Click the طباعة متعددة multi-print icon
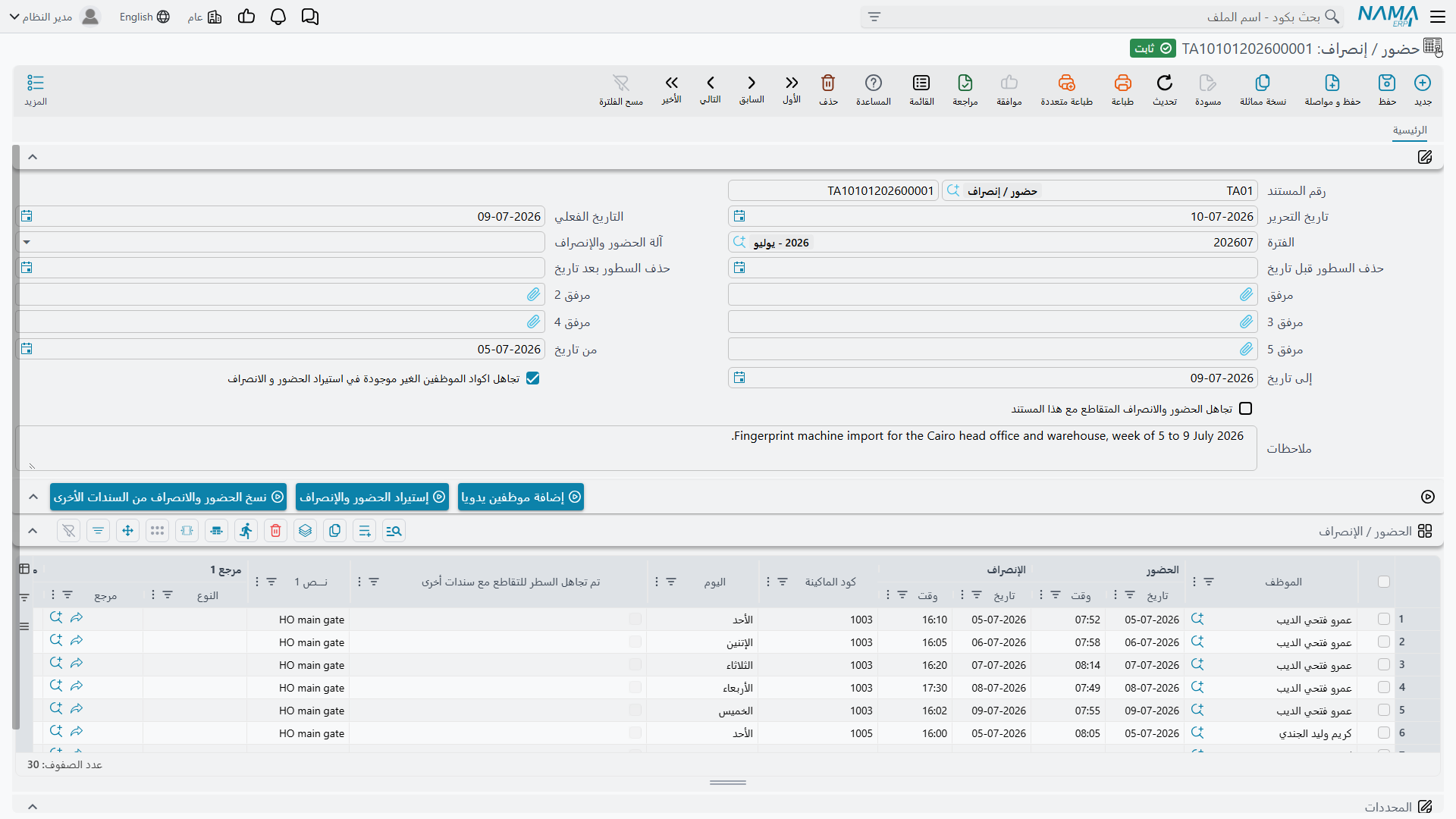The width and height of the screenshot is (1456, 819). (x=1067, y=83)
